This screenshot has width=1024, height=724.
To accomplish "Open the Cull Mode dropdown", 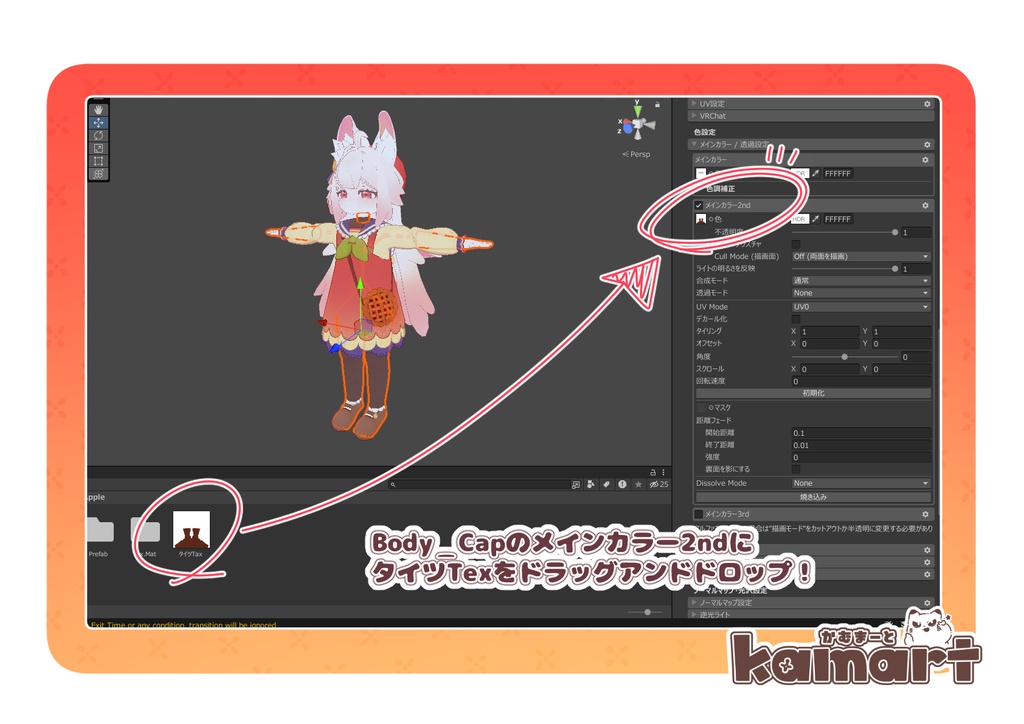I will (861, 256).
